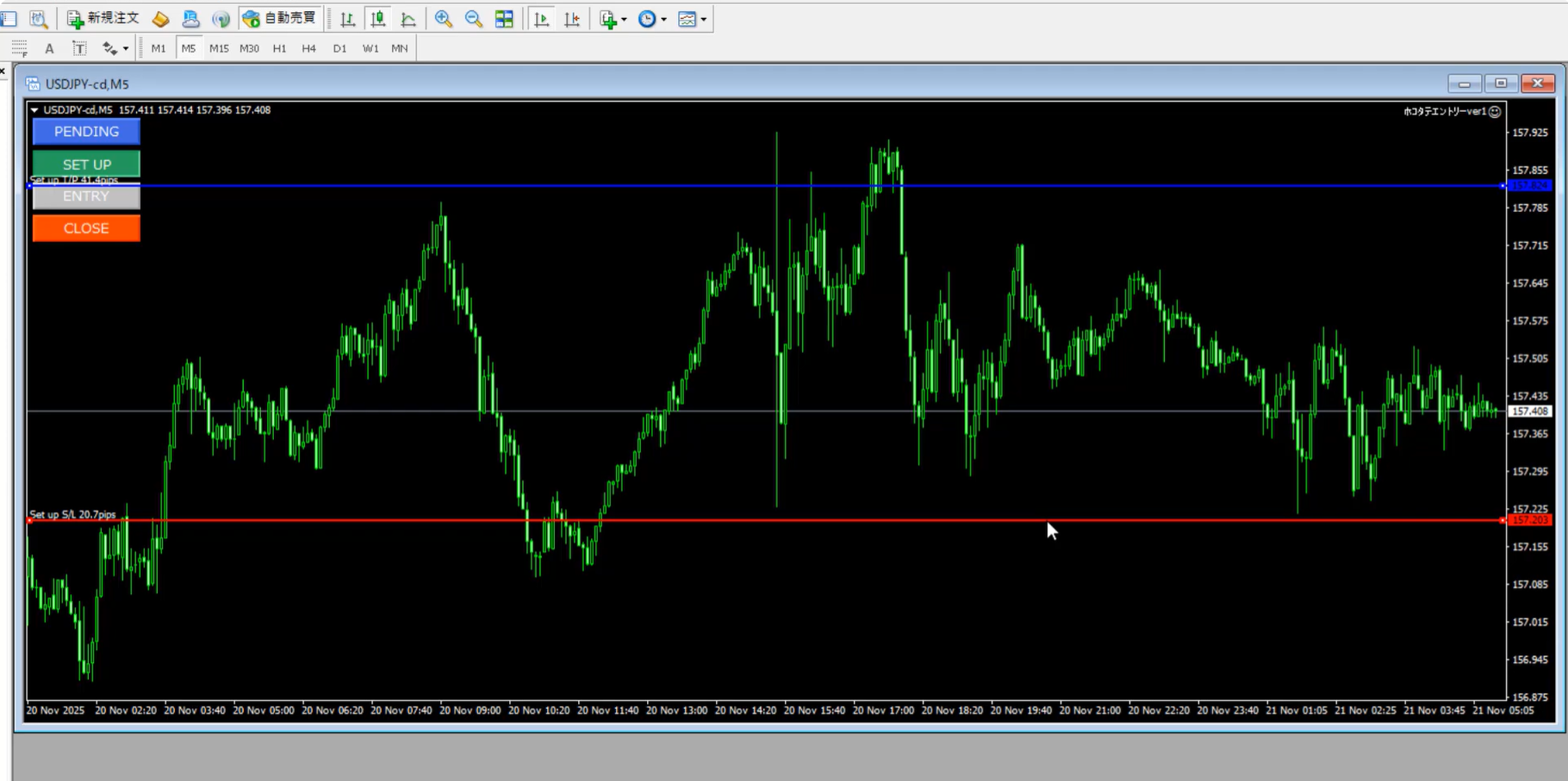Screen dimensions: 1568x781
Task: Select candlestick chart style
Action: coord(377,19)
